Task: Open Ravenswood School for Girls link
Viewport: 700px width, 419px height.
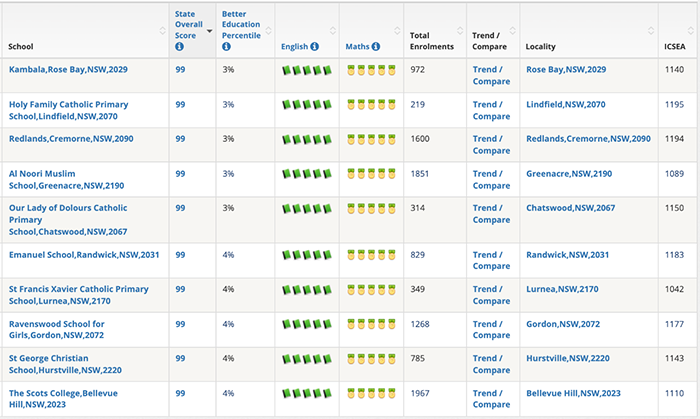Action: [x=57, y=329]
